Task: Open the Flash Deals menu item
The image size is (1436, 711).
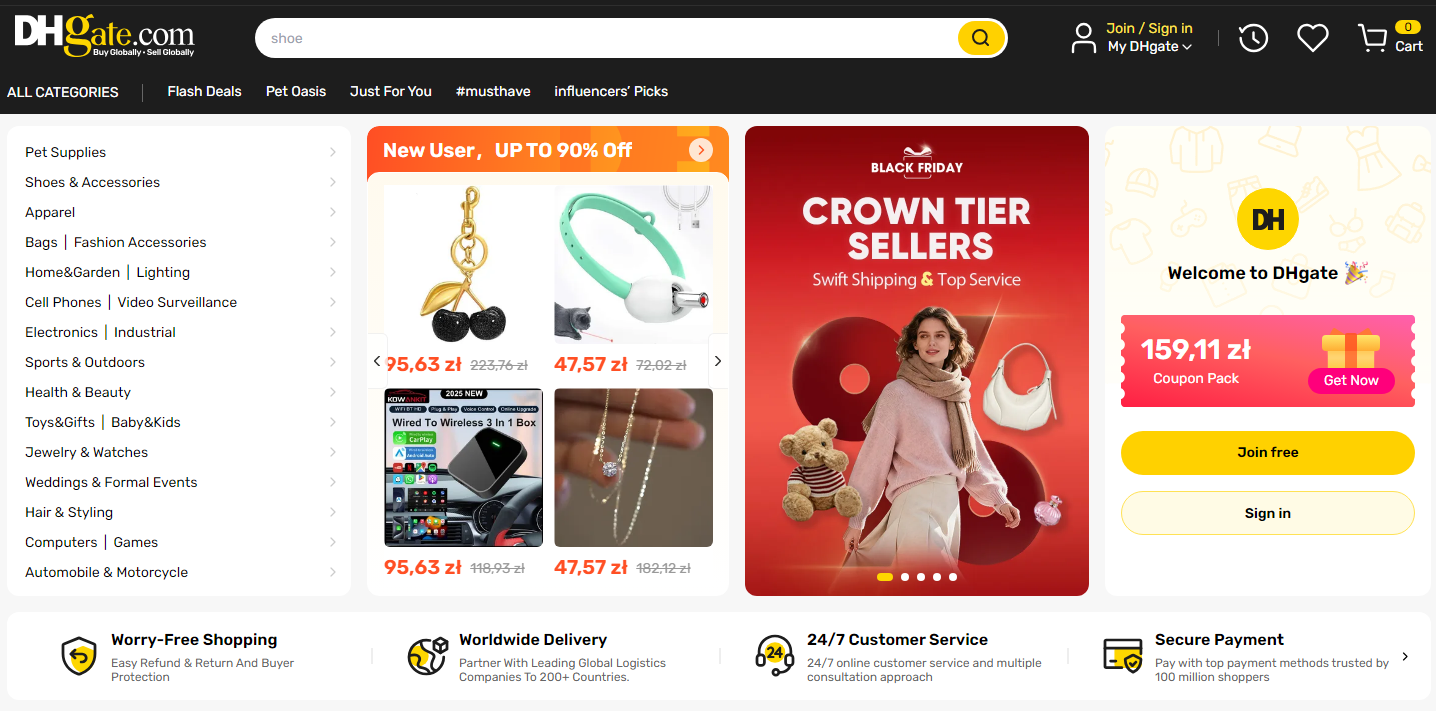Action: pyautogui.click(x=204, y=91)
